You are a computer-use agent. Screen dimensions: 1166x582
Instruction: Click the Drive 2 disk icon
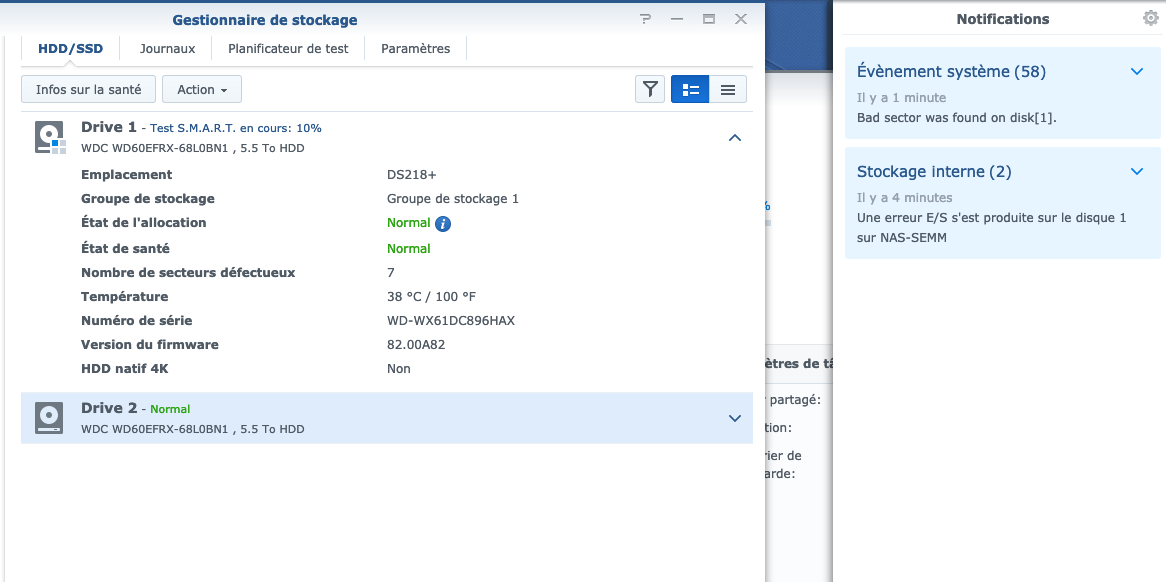[48, 418]
